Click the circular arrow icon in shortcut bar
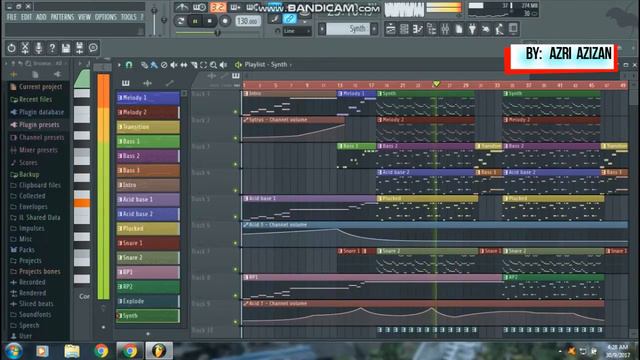Image resolution: width=640 pixels, height=360 pixels. (11, 48)
